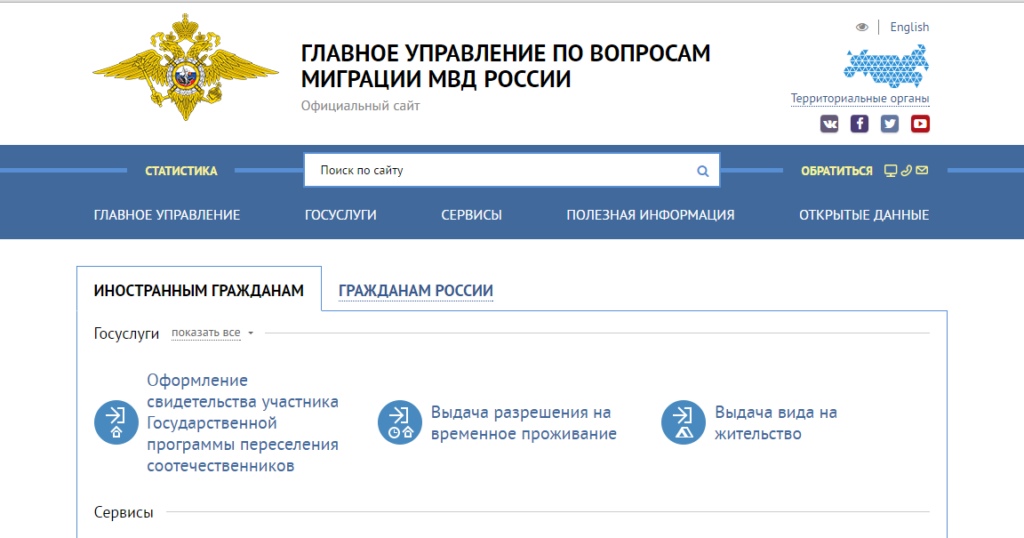Switch to the ГРАЖДАНАМ РОССИИ tab
Viewport: 1024px width, 538px height.
pos(415,291)
